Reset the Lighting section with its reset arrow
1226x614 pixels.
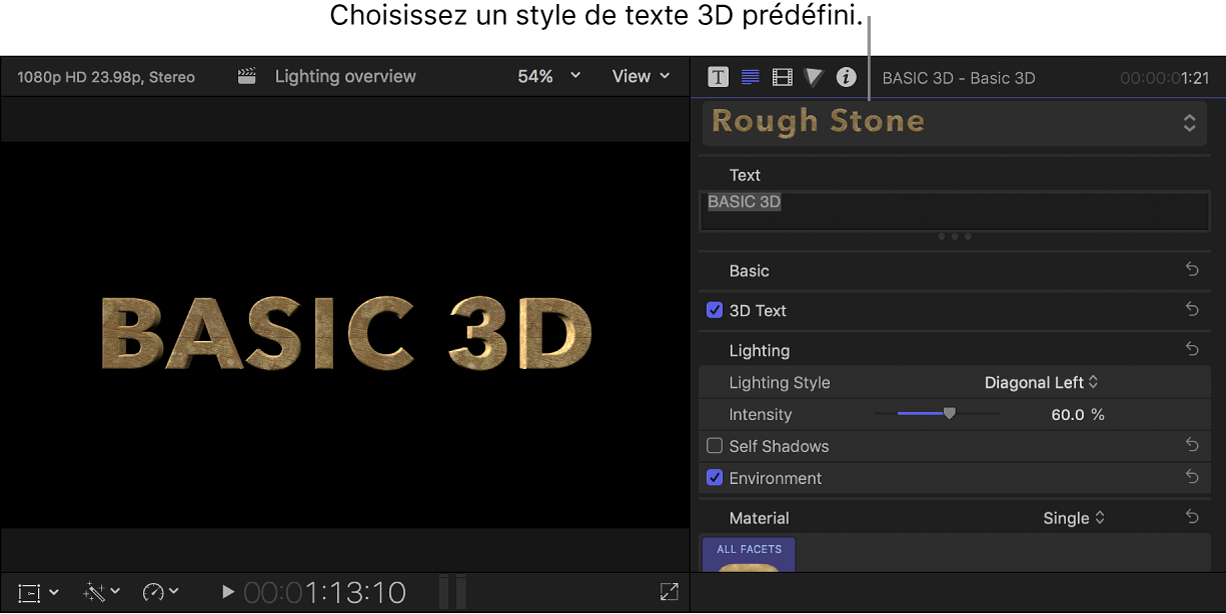click(1191, 349)
